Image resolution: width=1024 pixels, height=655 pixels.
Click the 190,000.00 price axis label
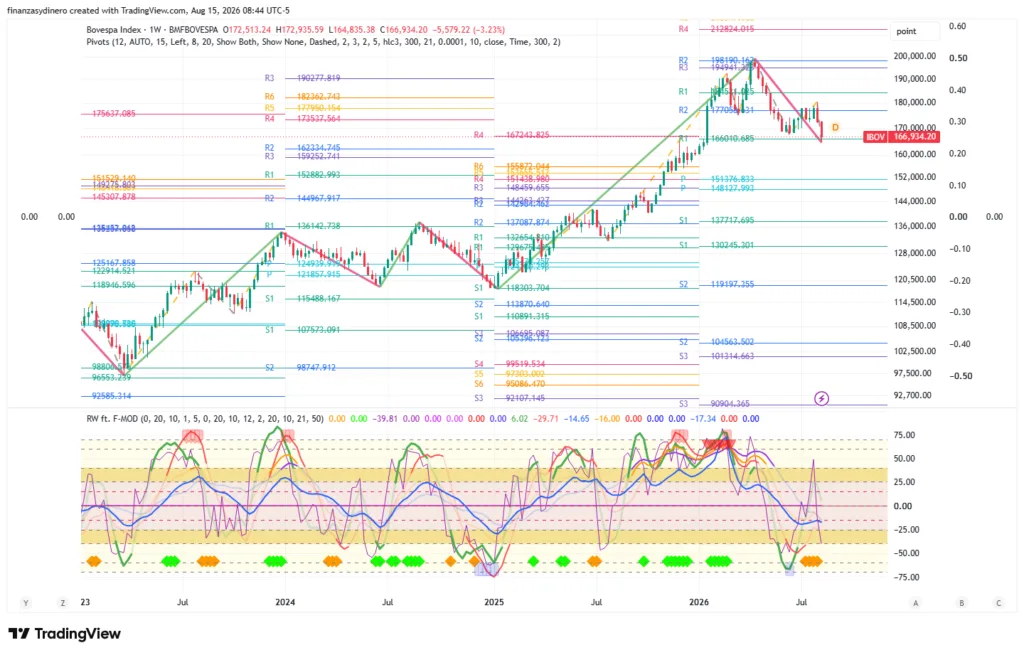coord(915,79)
